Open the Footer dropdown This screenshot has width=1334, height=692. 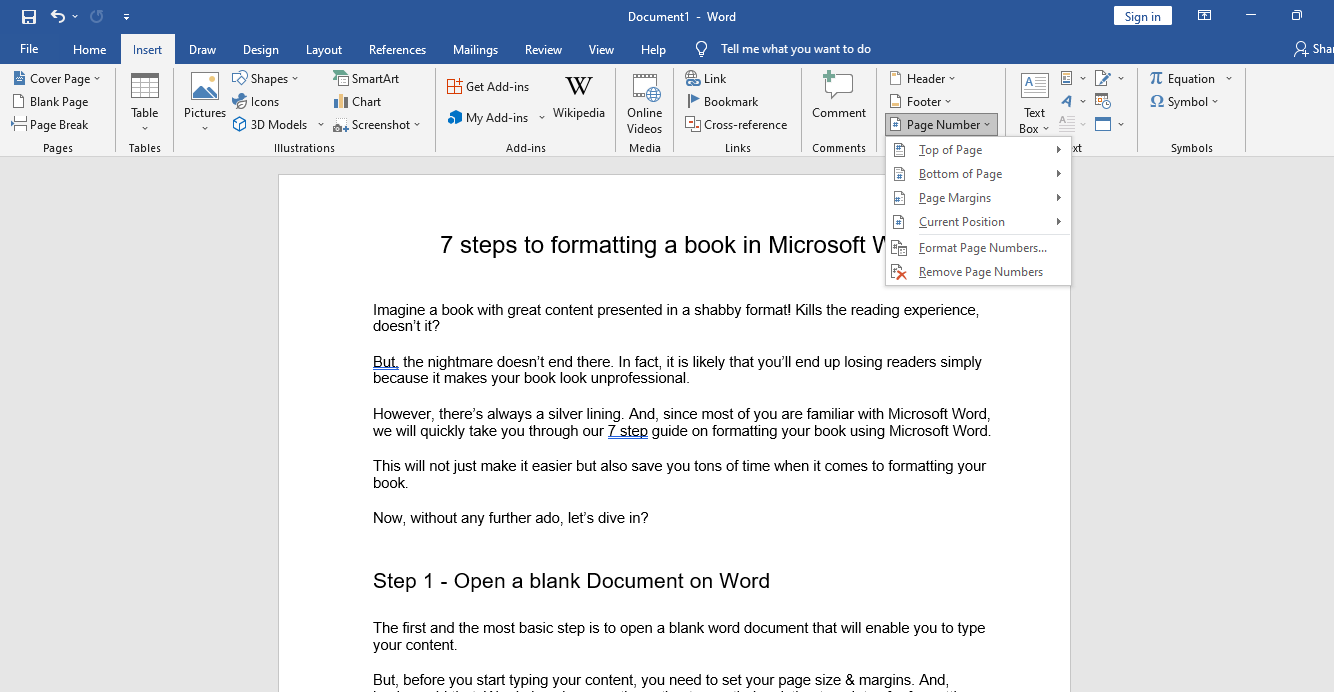coord(921,102)
